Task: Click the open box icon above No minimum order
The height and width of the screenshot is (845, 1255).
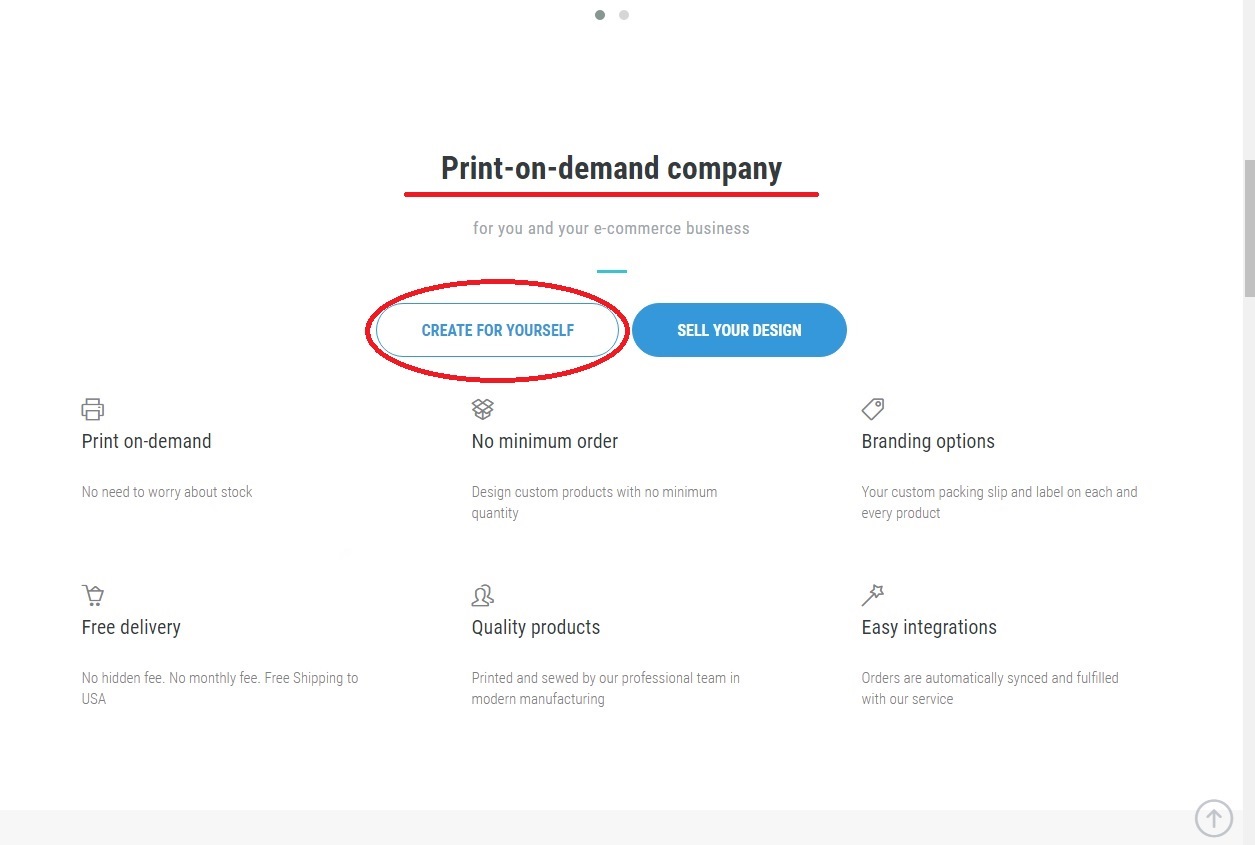Action: pyautogui.click(x=483, y=409)
